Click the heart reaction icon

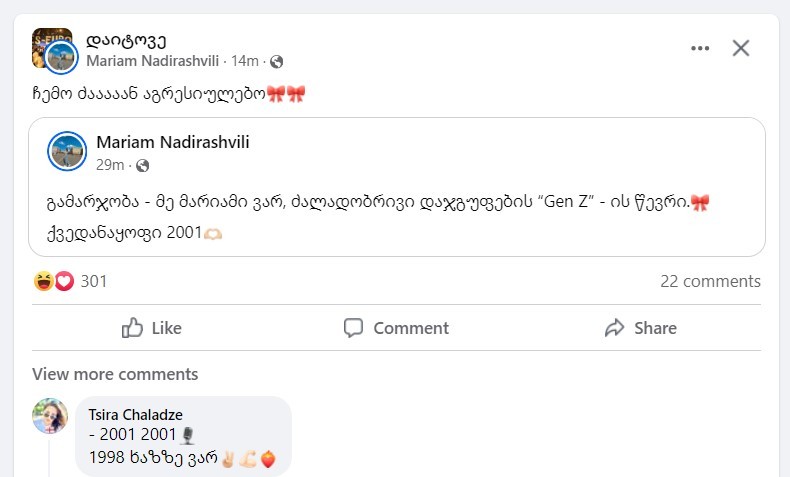click(x=64, y=281)
